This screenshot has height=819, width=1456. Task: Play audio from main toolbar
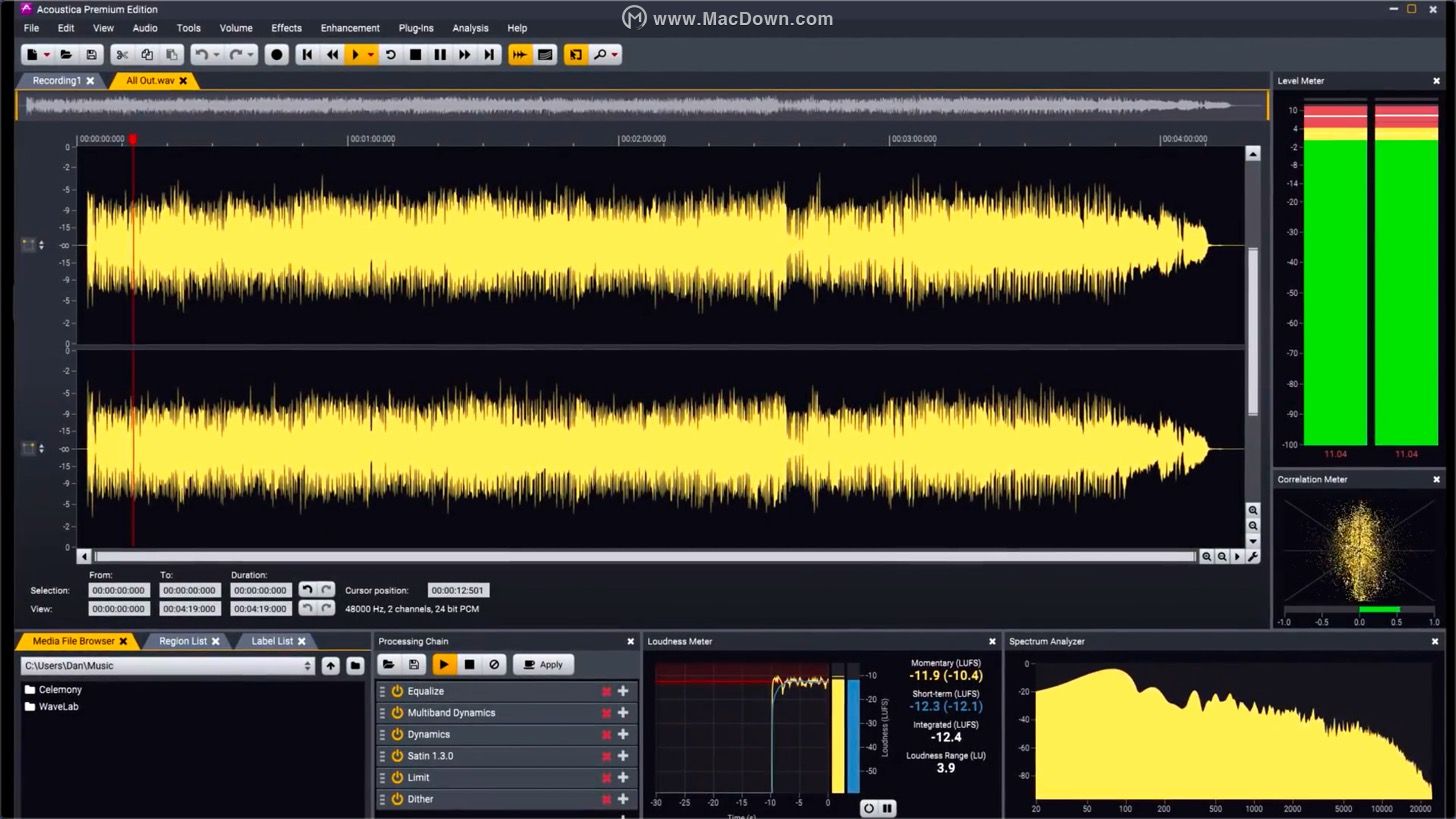(355, 55)
